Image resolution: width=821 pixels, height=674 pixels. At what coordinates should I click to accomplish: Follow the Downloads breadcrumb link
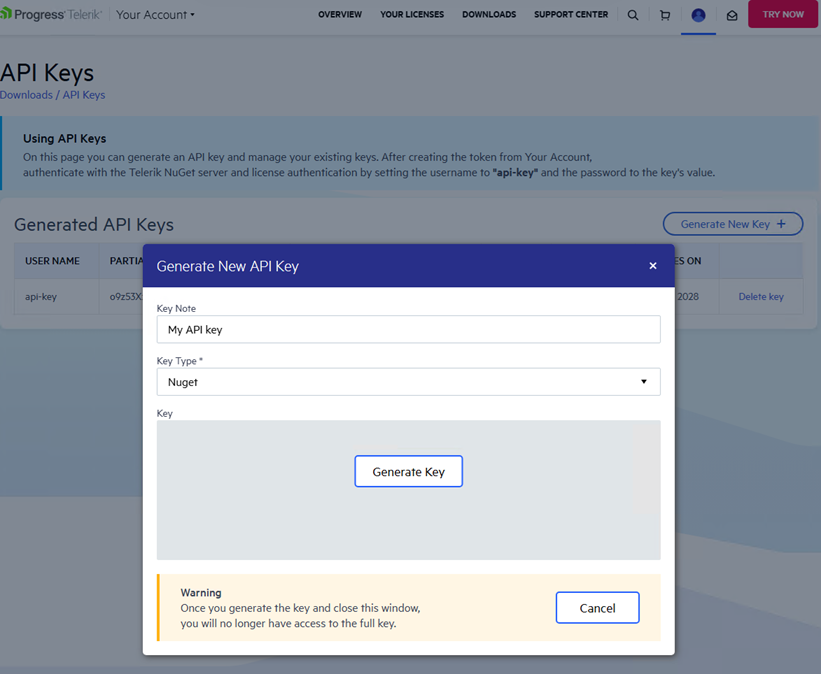26,94
